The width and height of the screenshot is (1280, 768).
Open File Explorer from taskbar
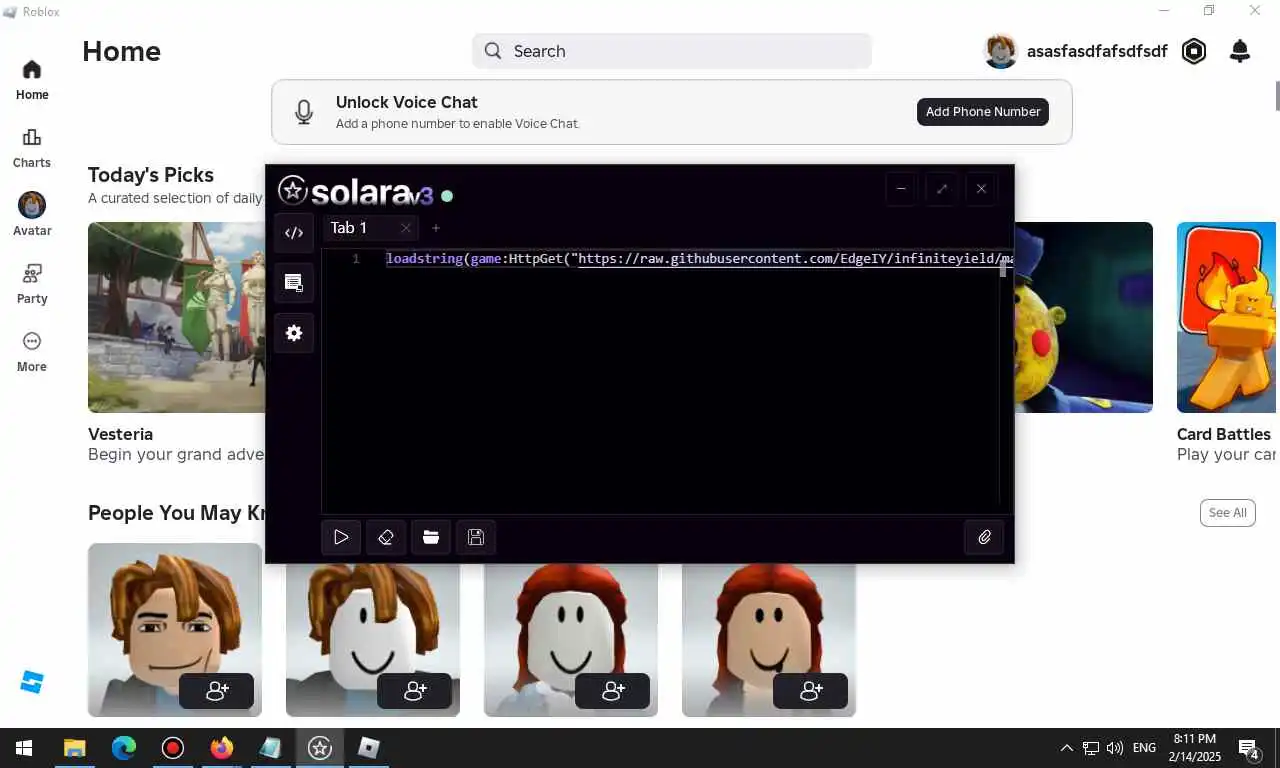[74, 748]
